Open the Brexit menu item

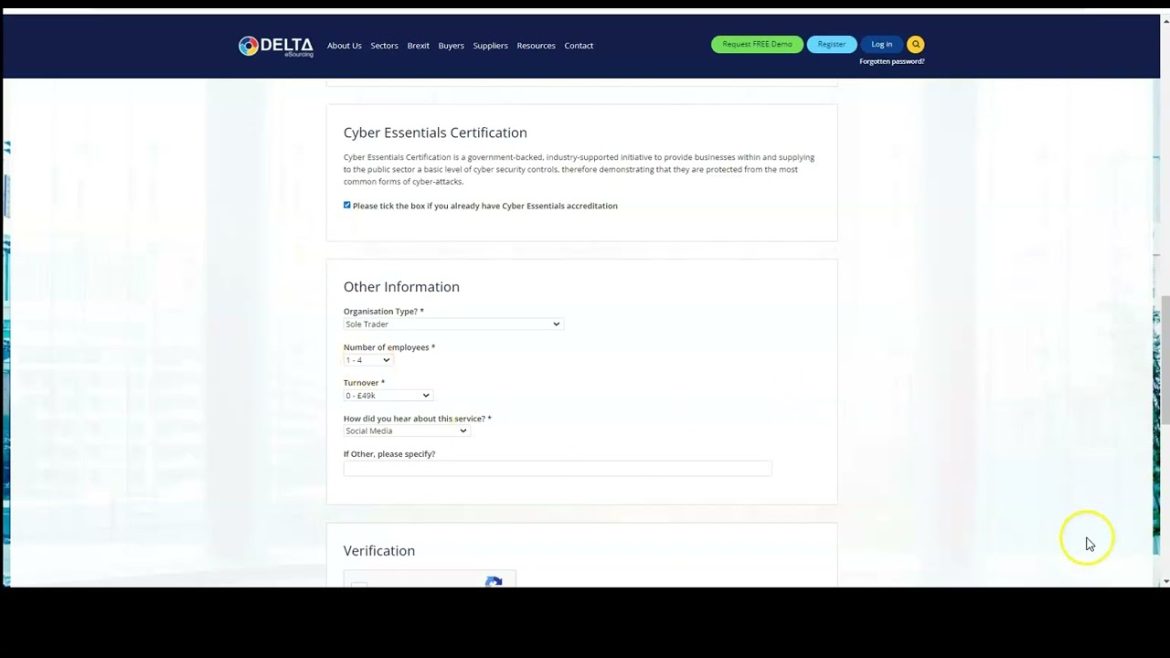[418, 46]
